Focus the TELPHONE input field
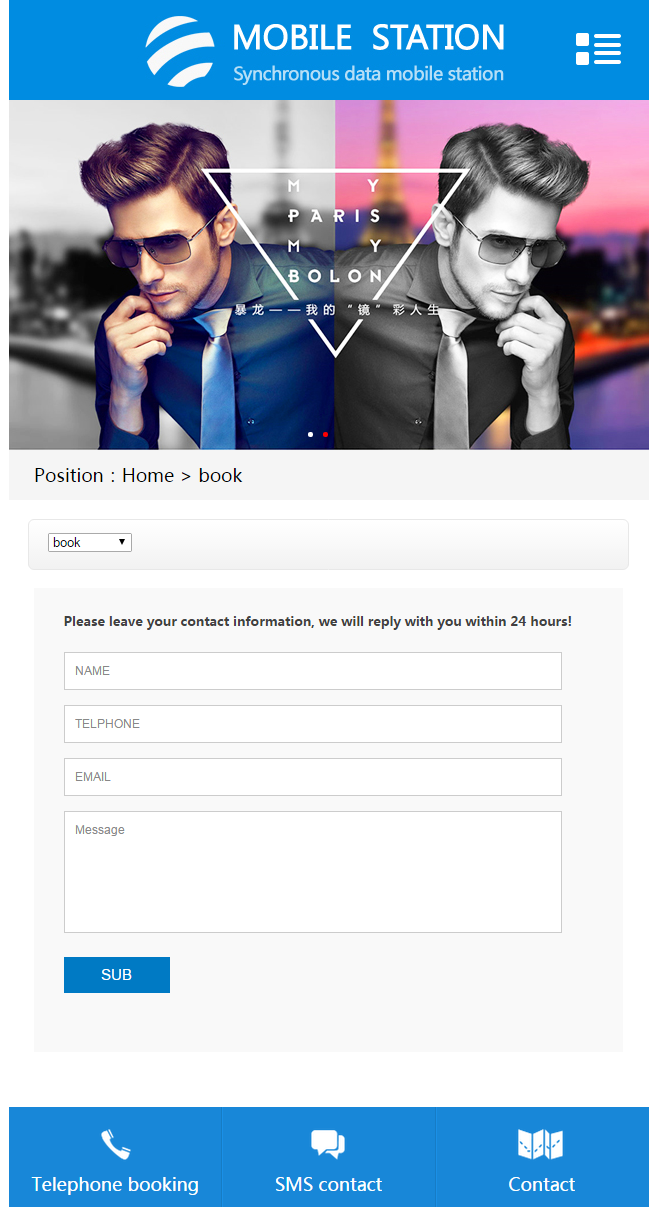This screenshot has width=657, height=1207. coord(313,724)
